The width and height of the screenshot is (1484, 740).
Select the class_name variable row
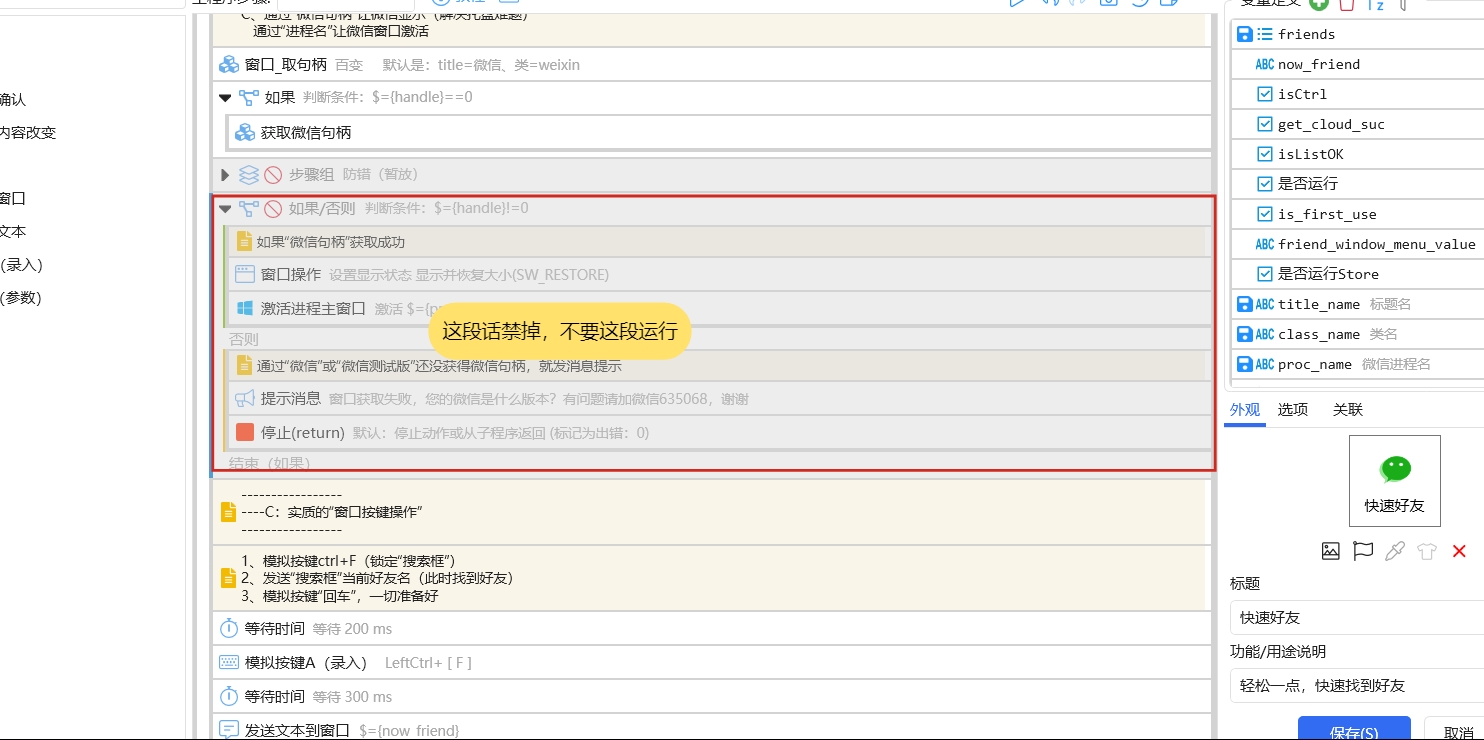(x=1357, y=334)
